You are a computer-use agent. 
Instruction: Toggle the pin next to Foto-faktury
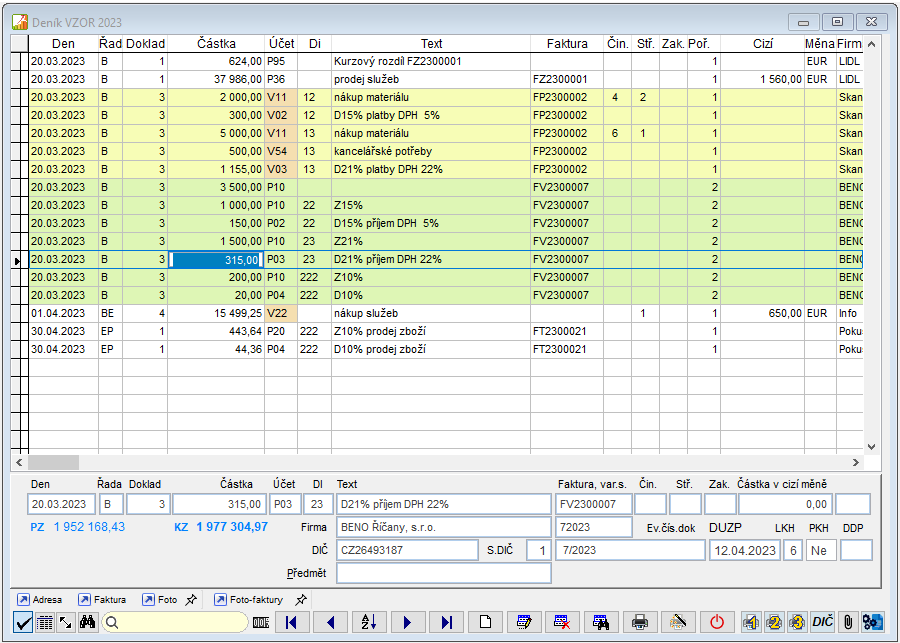click(301, 600)
